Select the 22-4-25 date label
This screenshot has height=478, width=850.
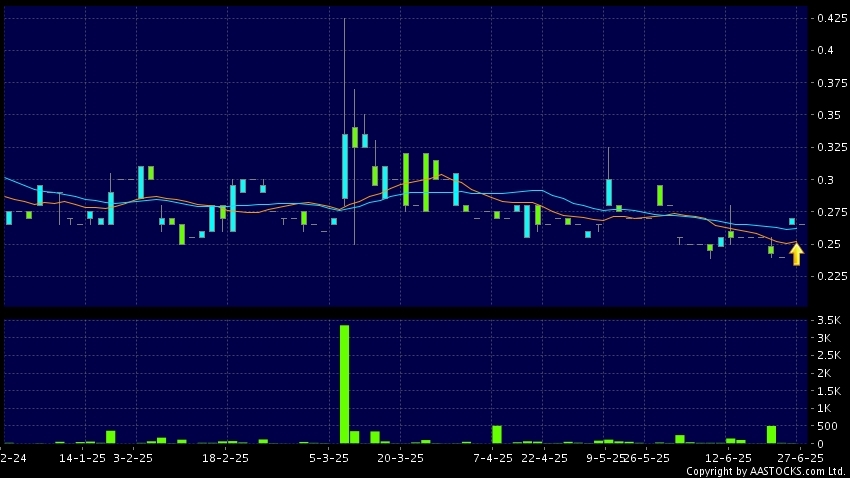(544, 458)
